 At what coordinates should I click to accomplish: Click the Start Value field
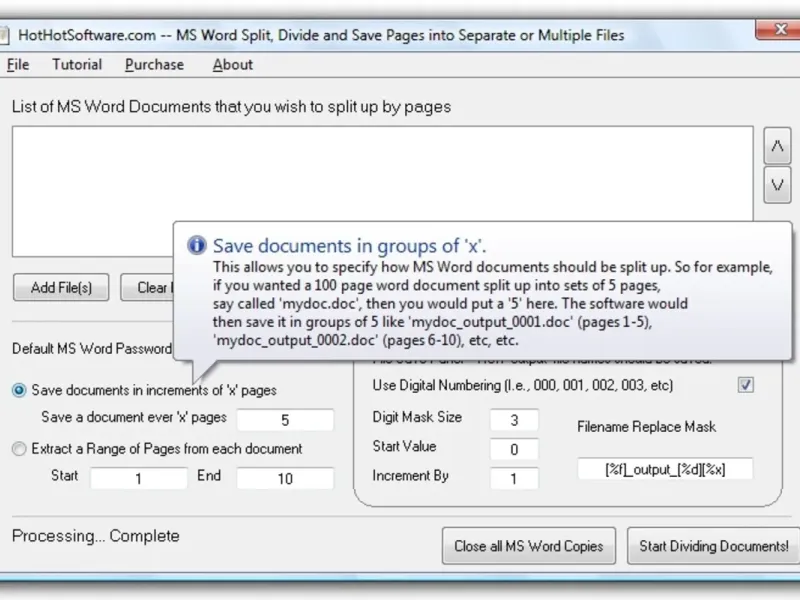514,449
